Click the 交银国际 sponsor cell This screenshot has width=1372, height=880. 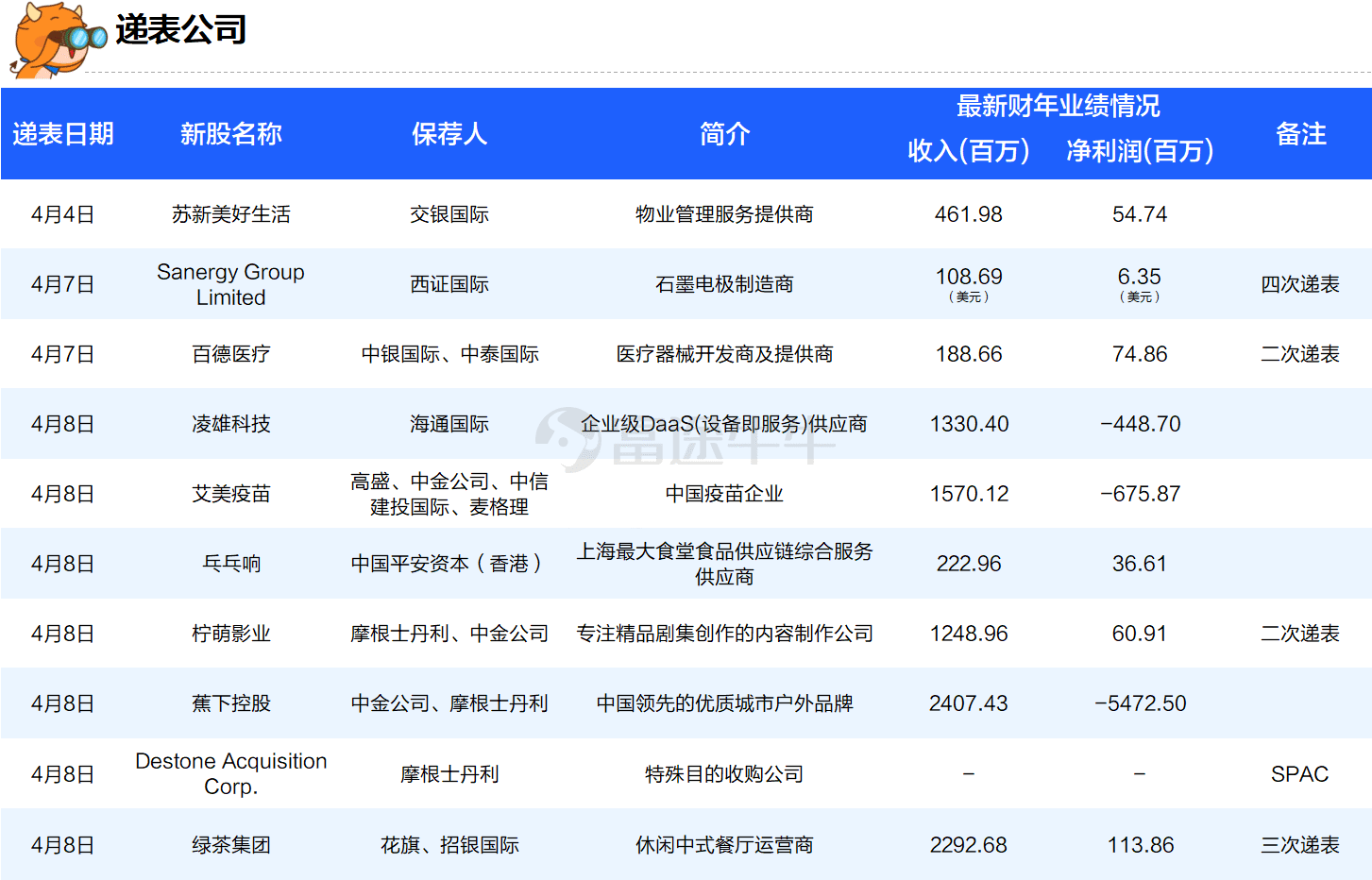coord(449,214)
